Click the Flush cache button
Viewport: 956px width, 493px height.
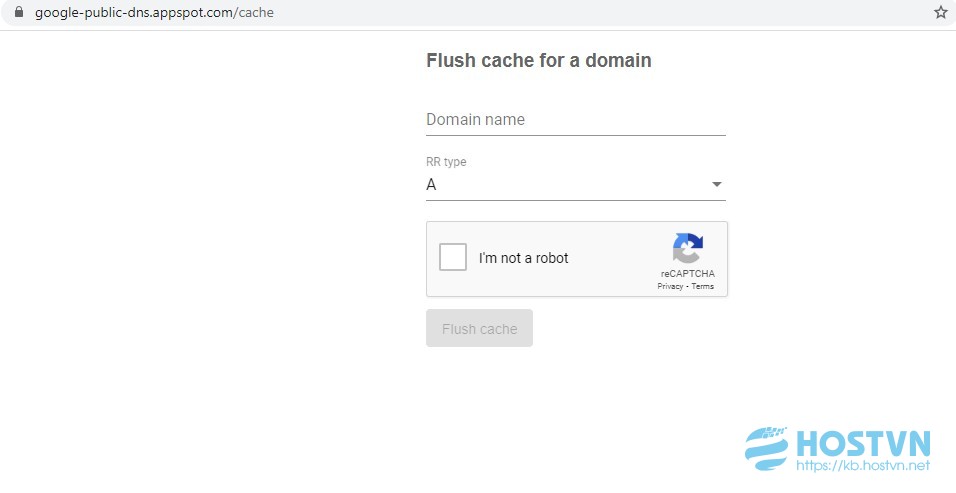(479, 328)
